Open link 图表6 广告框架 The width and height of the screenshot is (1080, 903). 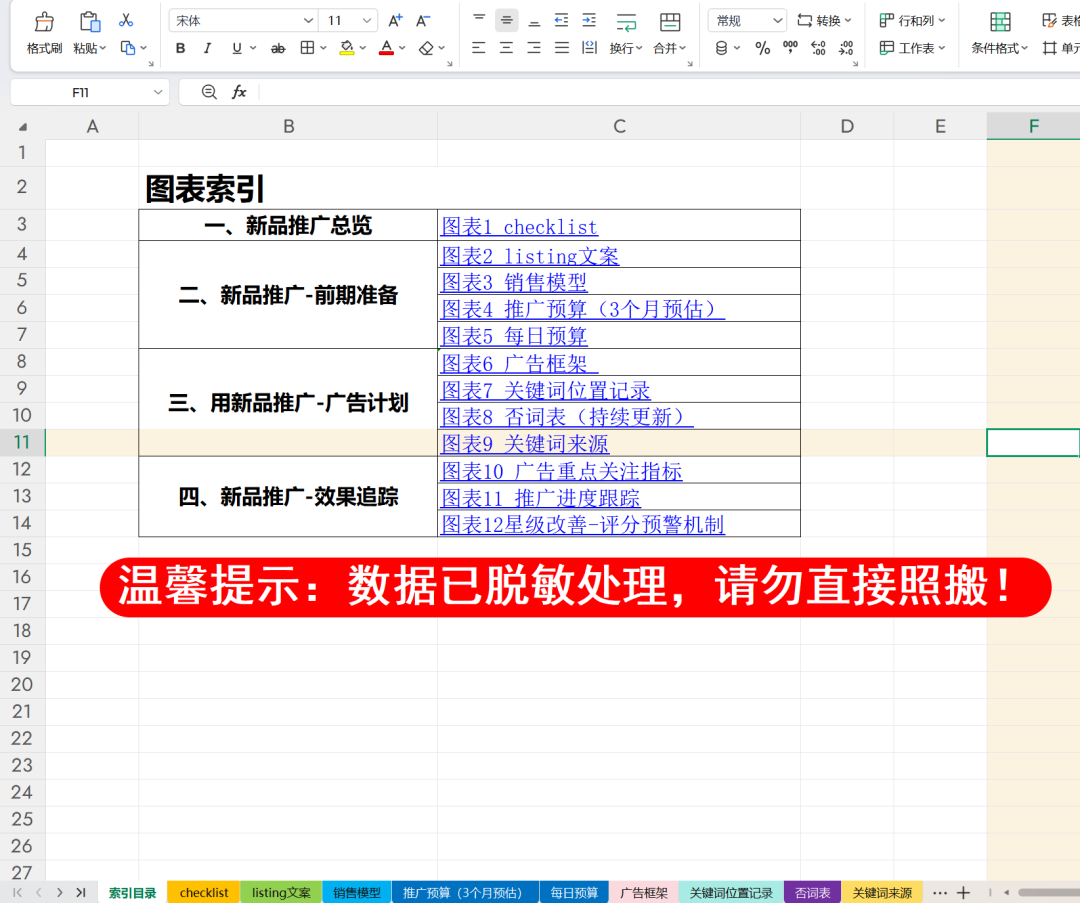click(519, 363)
